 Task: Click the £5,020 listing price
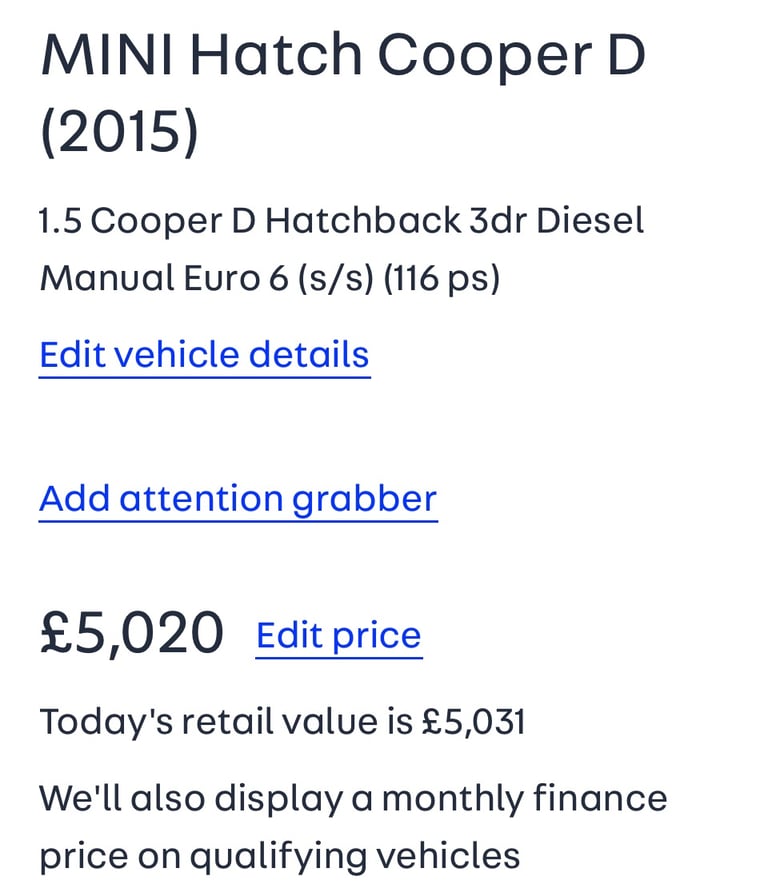tap(132, 634)
